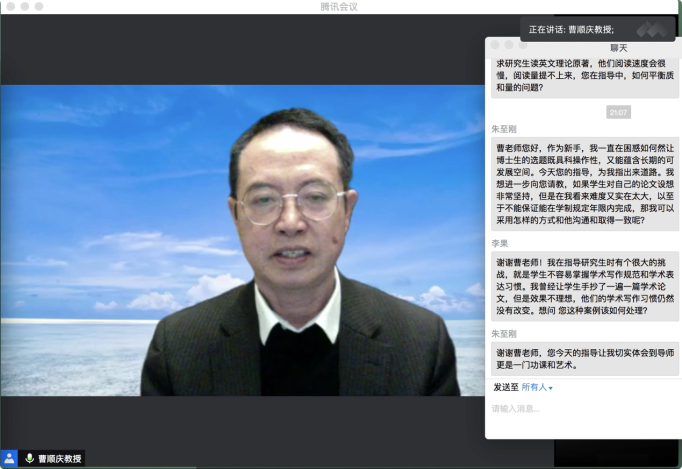Close the 腾讯会议 main window
The height and width of the screenshot is (469, 682).
(9, 6)
